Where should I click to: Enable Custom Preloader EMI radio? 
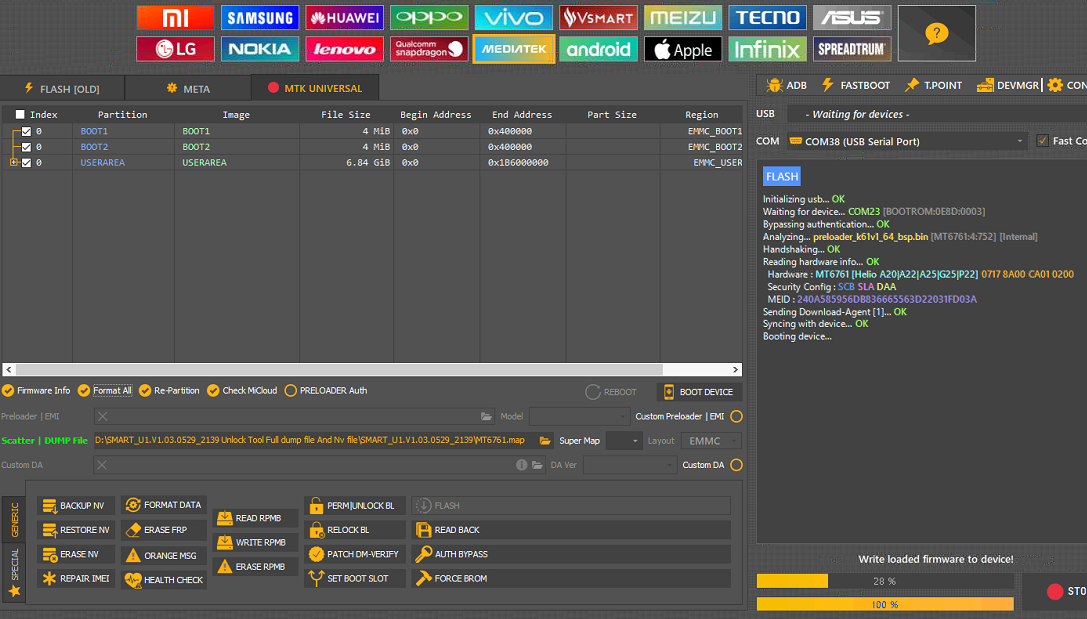click(x=736, y=417)
